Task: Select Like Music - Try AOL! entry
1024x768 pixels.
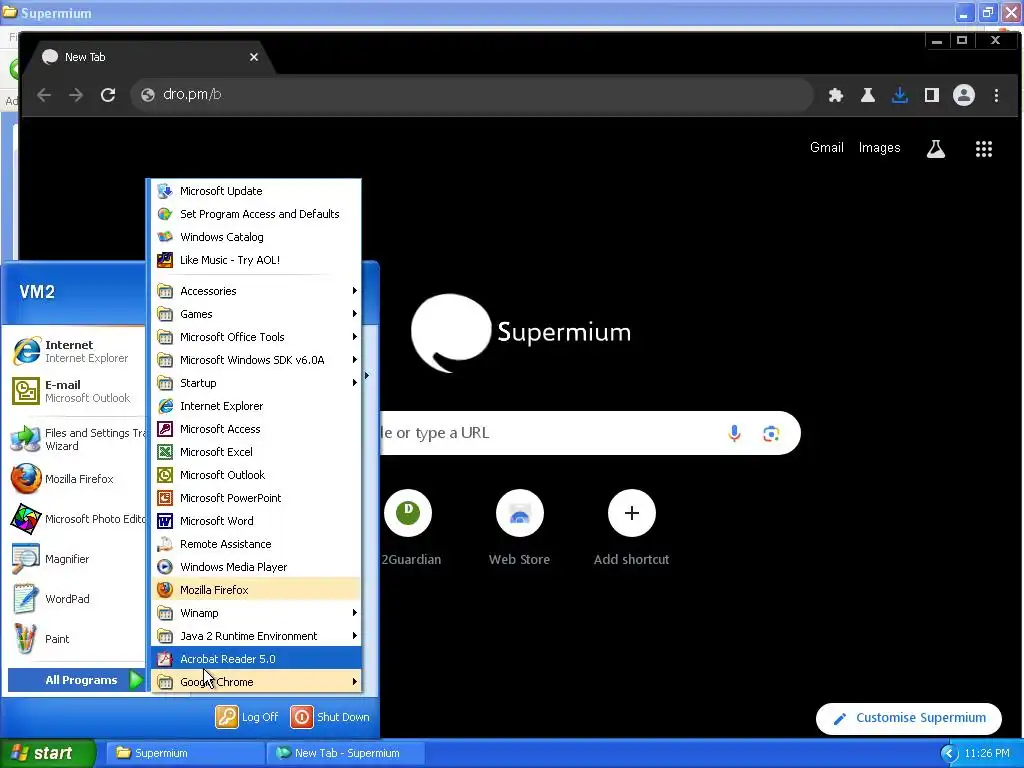Action: [256, 260]
